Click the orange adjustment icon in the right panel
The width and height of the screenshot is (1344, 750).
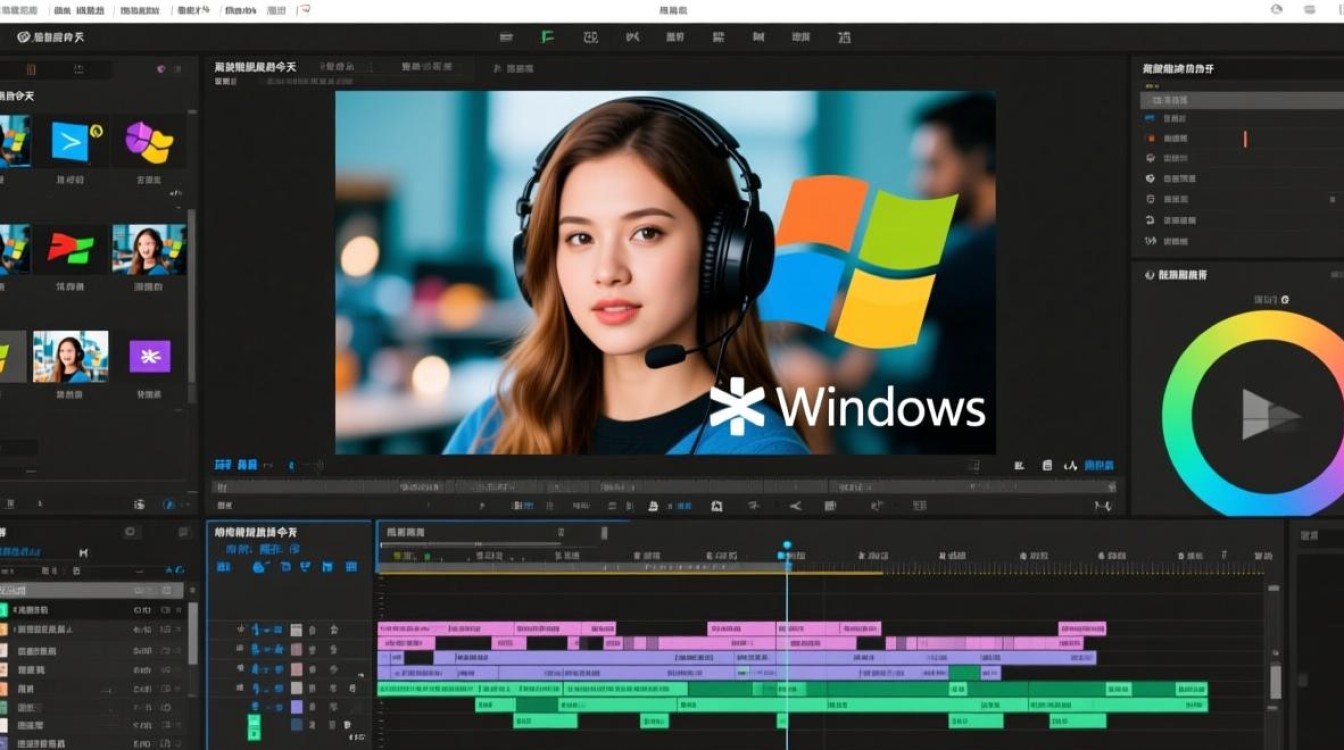point(1152,138)
